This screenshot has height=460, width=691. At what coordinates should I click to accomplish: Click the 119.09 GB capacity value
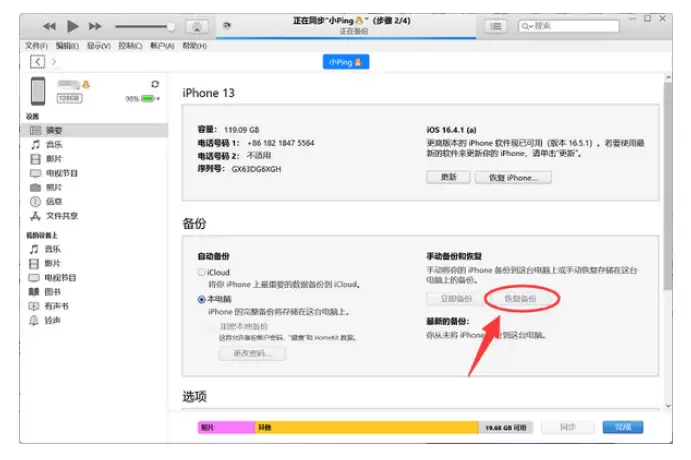241,130
